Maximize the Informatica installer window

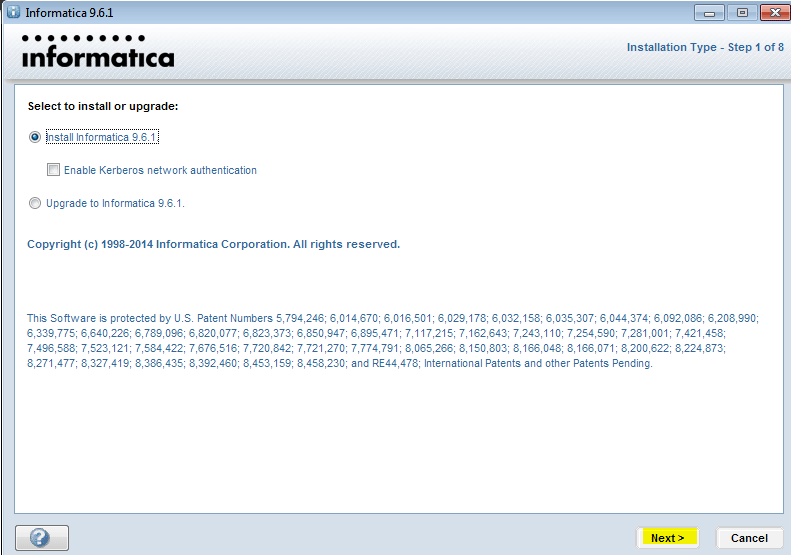pyautogui.click(x=742, y=12)
